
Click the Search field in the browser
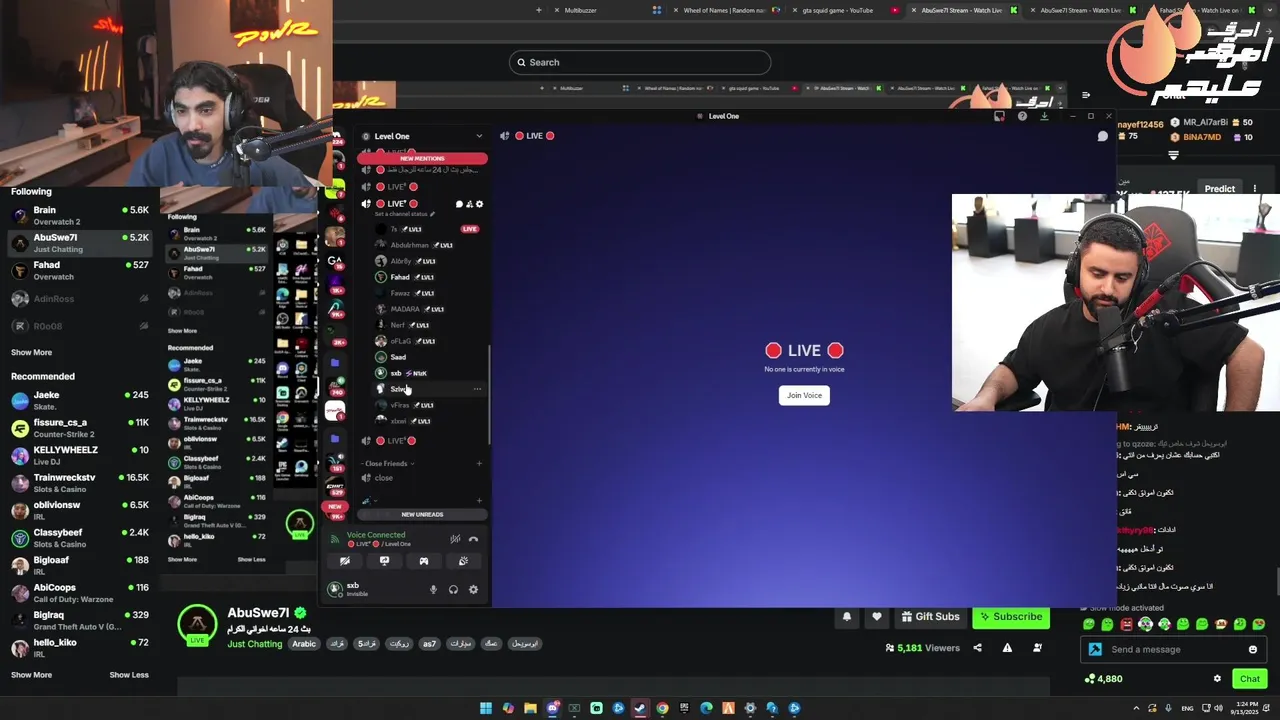tap(640, 62)
